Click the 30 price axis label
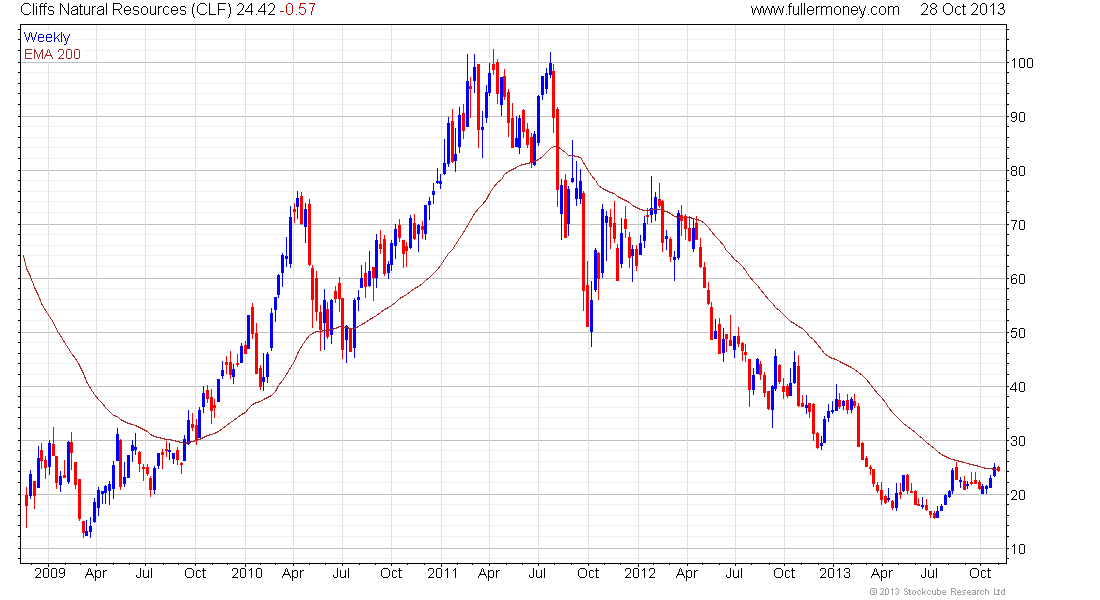This screenshot has height=600, width=1100. tap(1017, 441)
